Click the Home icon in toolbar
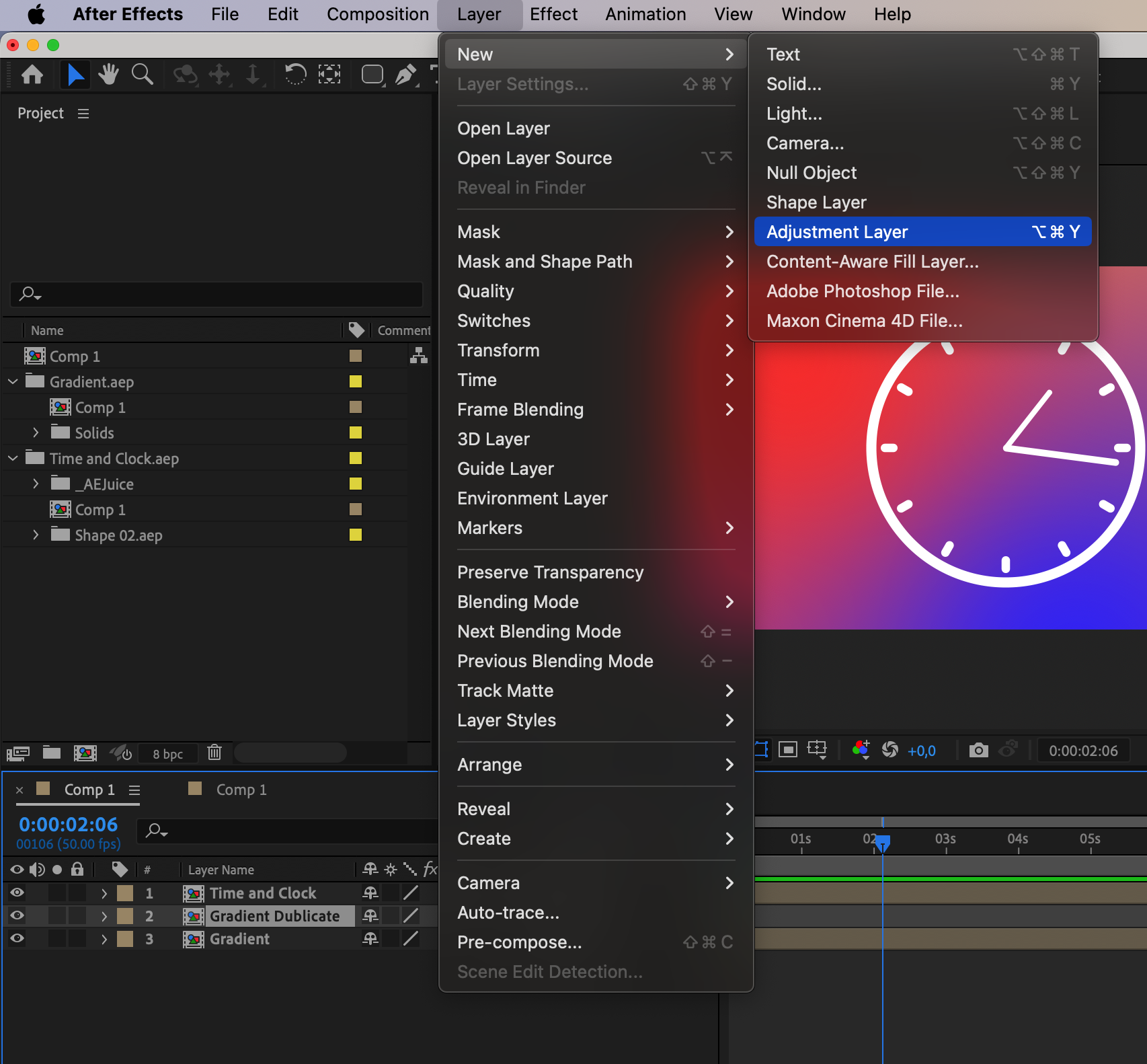The image size is (1147, 1064). (32, 75)
